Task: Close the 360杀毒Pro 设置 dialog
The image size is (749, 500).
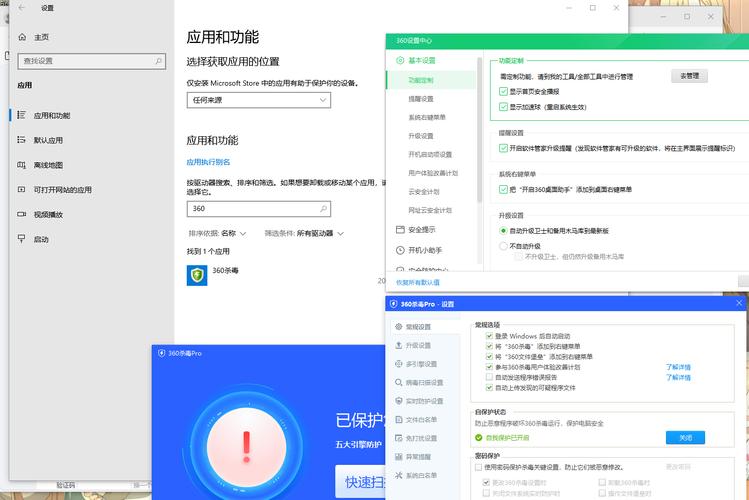Action: 739,303
